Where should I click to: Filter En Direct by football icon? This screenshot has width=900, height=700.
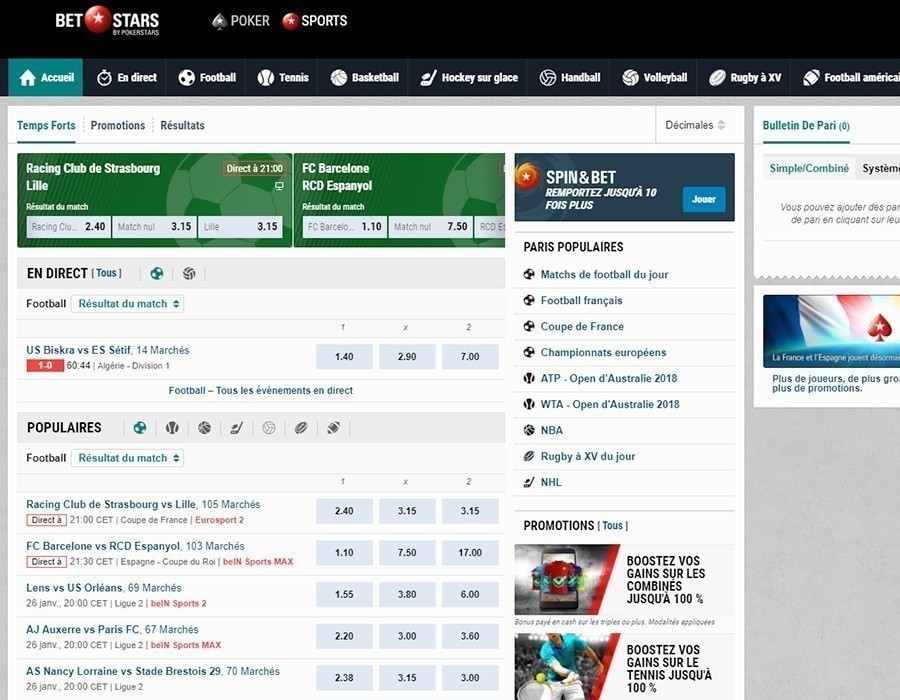click(157, 274)
